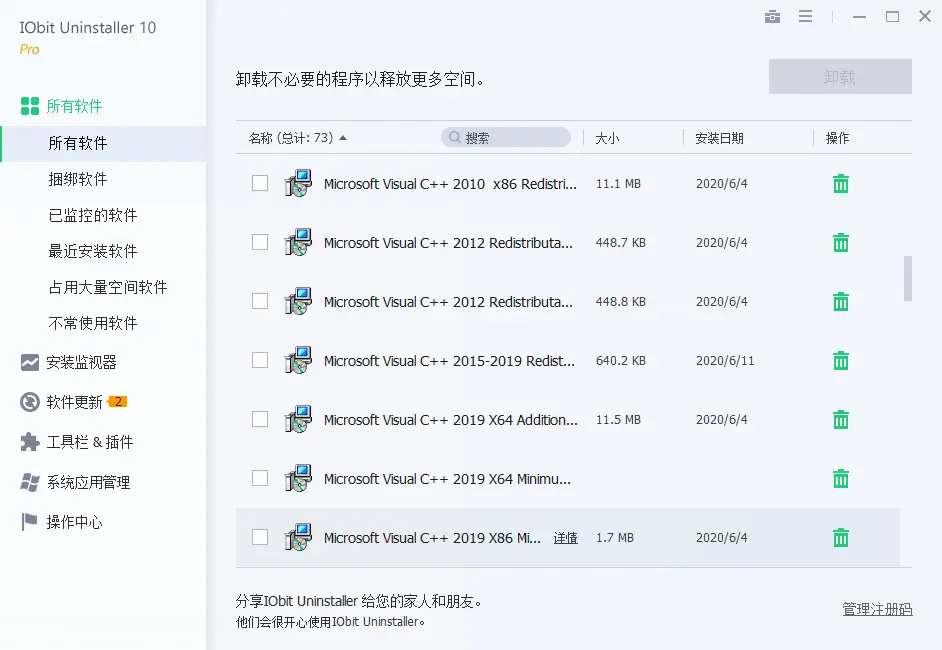Switch to 占用大量空间软件 view
The height and width of the screenshot is (650, 942).
coord(108,287)
